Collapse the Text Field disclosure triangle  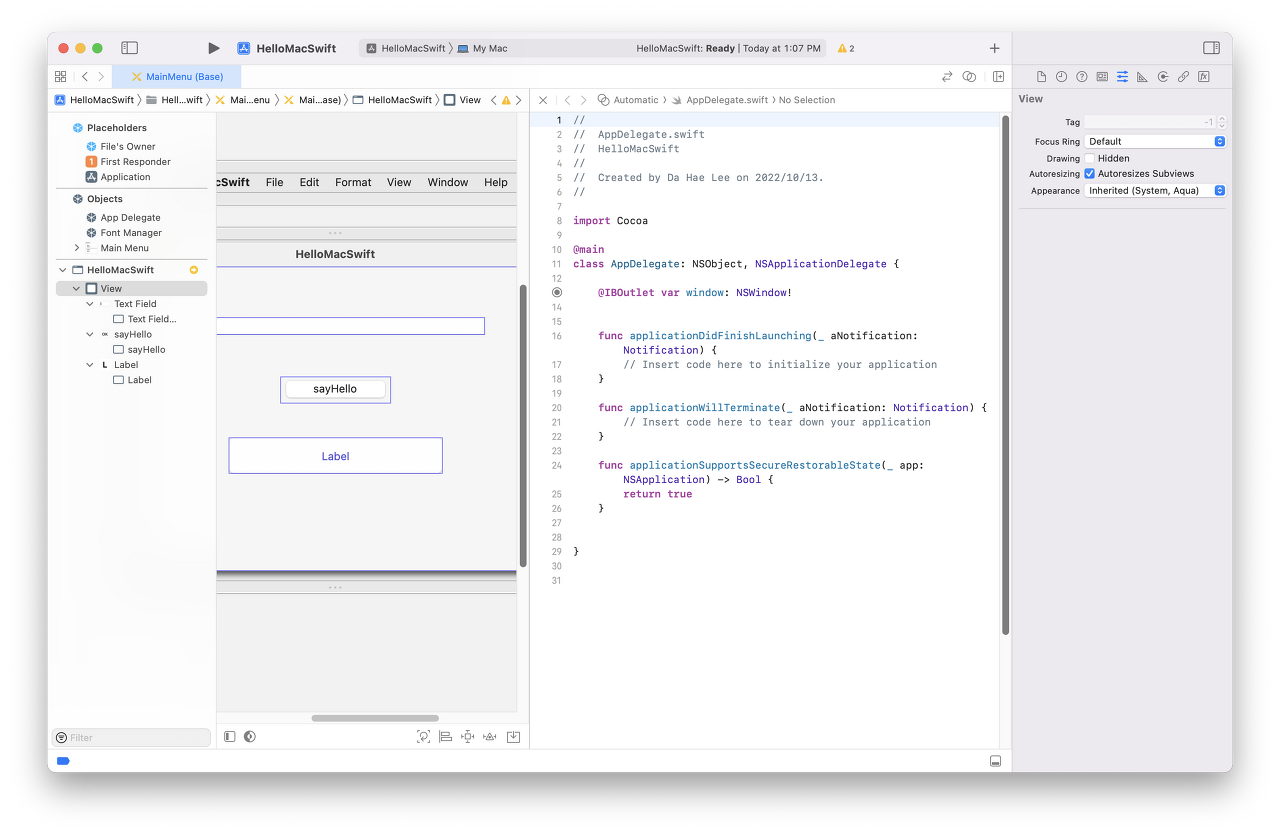point(89,304)
